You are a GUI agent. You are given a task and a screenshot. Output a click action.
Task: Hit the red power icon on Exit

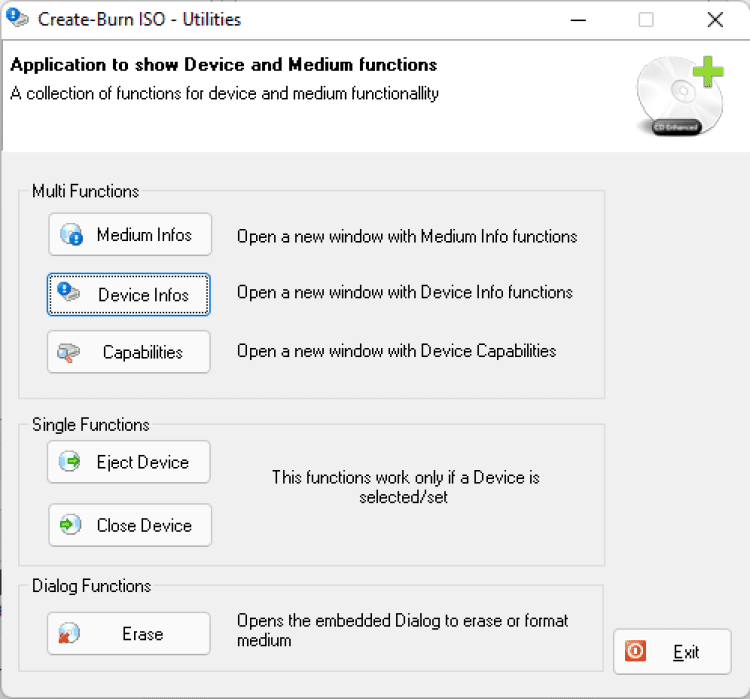point(636,652)
